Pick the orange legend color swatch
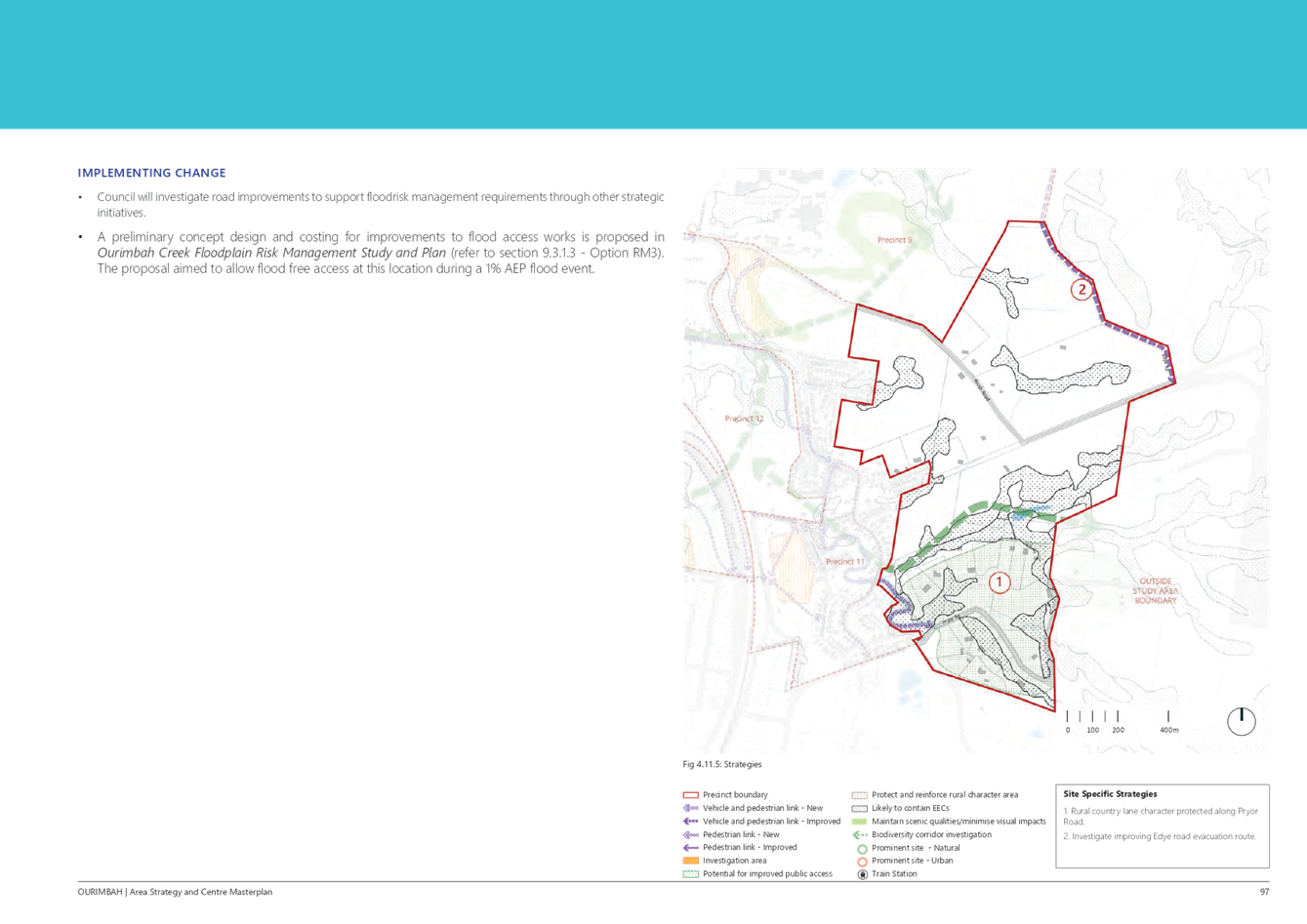 point(690,862)
